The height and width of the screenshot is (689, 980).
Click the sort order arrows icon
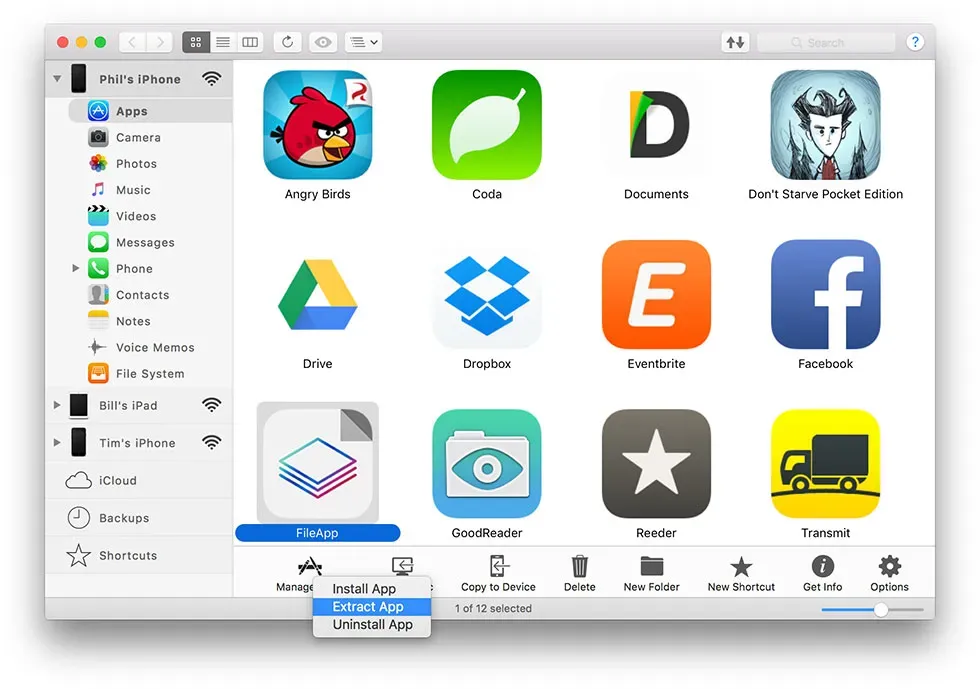(737, 42)
